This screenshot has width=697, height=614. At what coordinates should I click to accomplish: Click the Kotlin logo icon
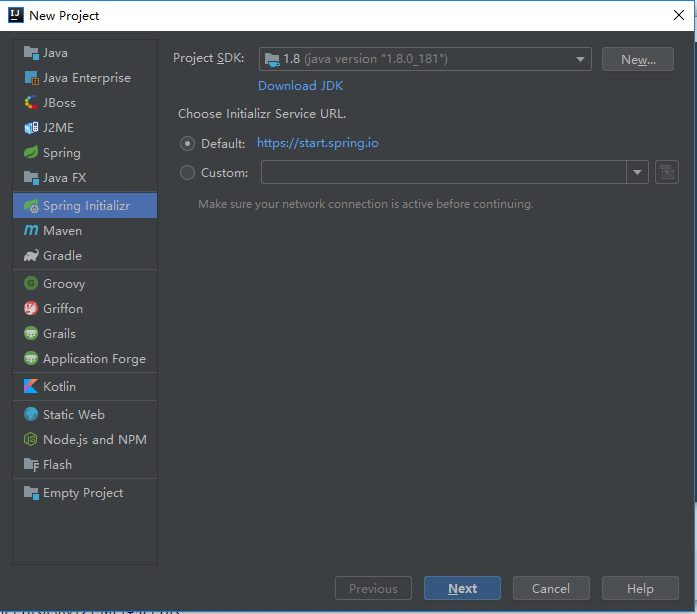(x=31, y=386)
